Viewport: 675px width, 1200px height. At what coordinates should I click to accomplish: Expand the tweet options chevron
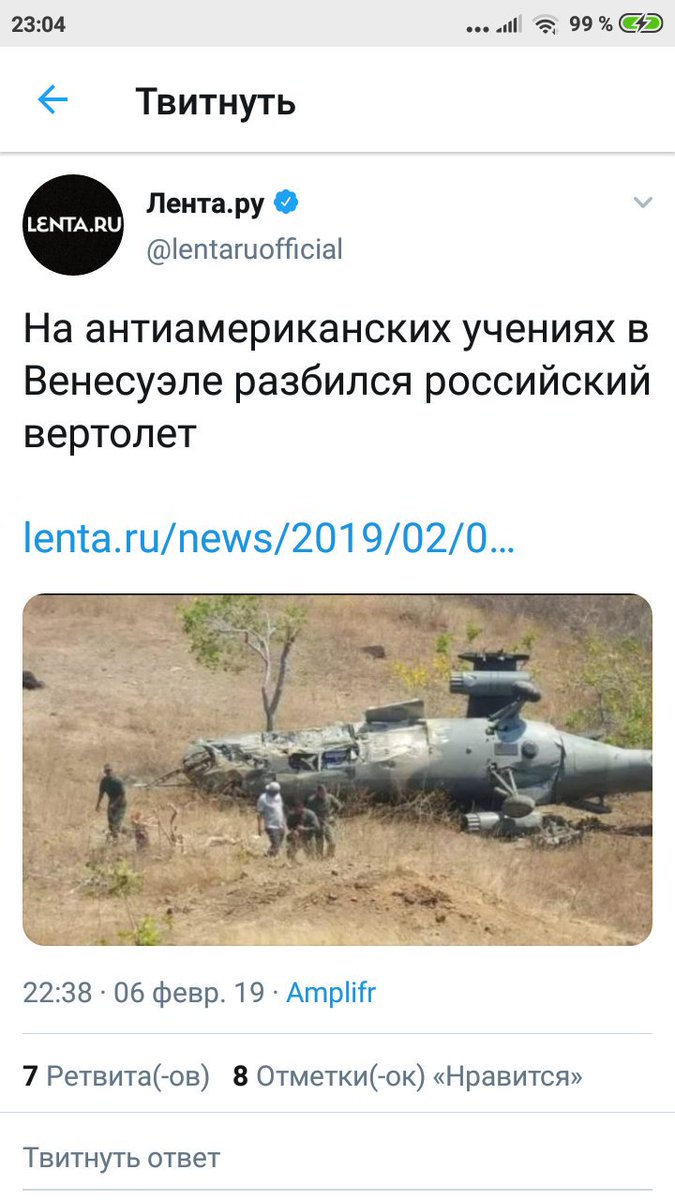pyautogui.click(x=642, y=203)
